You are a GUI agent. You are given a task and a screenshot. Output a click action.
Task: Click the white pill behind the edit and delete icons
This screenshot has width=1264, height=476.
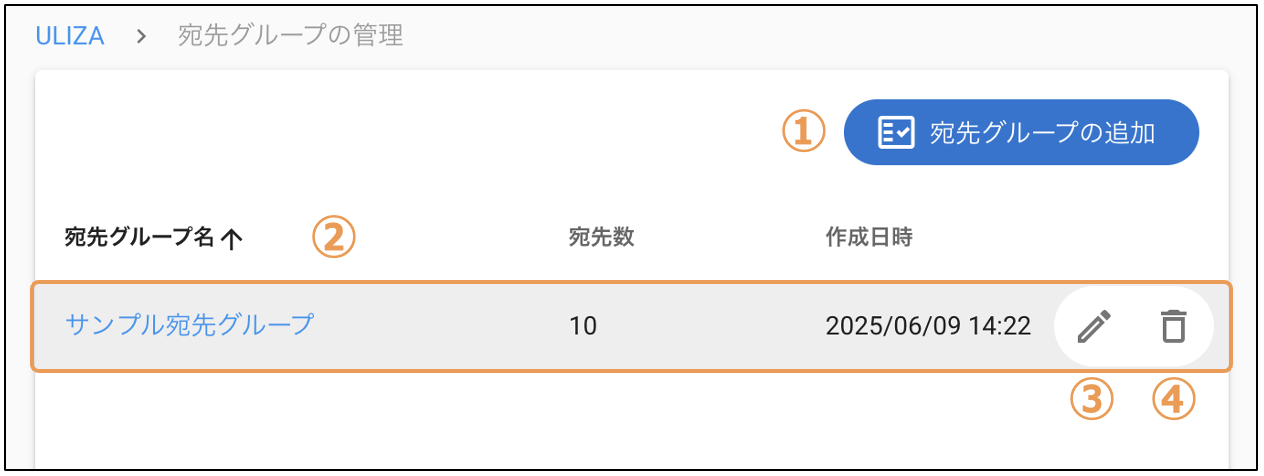(1133, 326)
